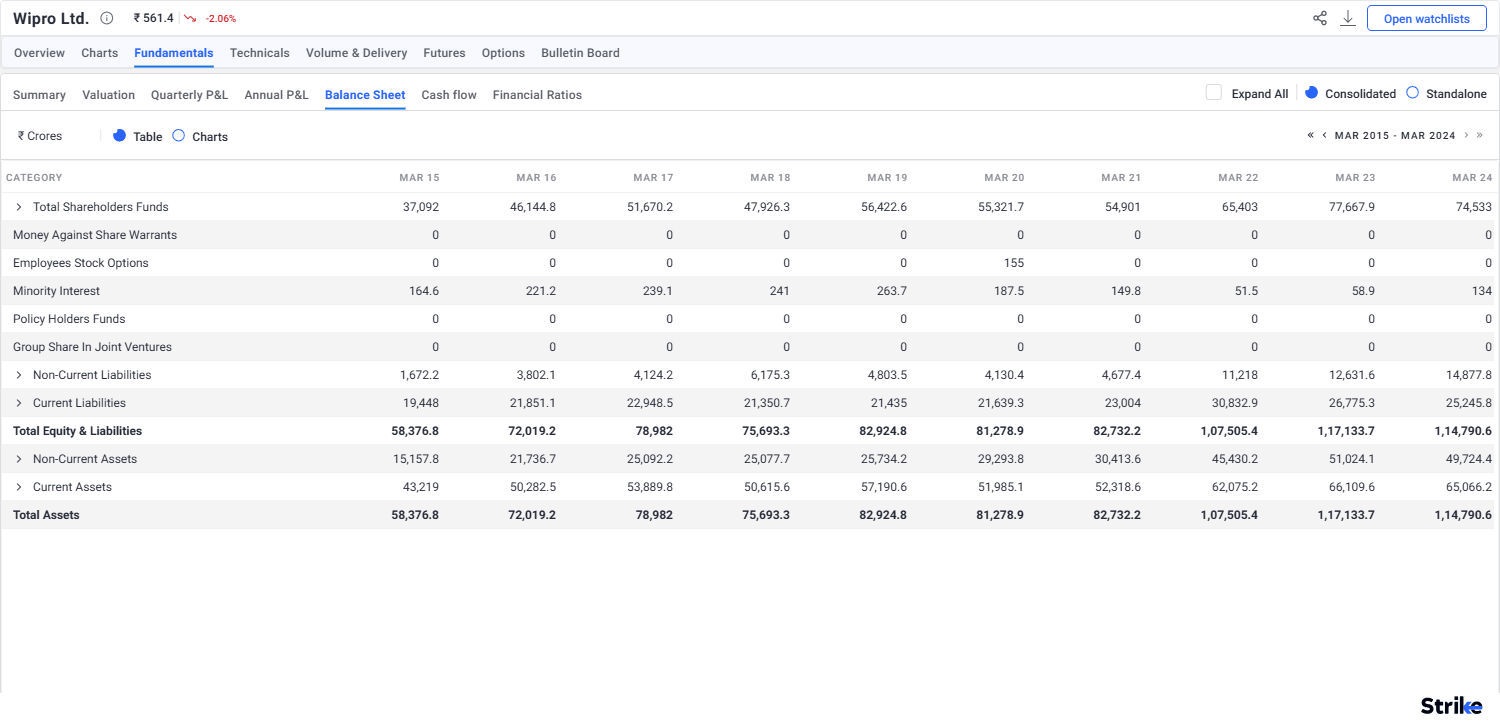The width and height of the screenshot is (1500, 728).
Task: Click the Total Equity & Liabilities row label
Action: (77, 431)
